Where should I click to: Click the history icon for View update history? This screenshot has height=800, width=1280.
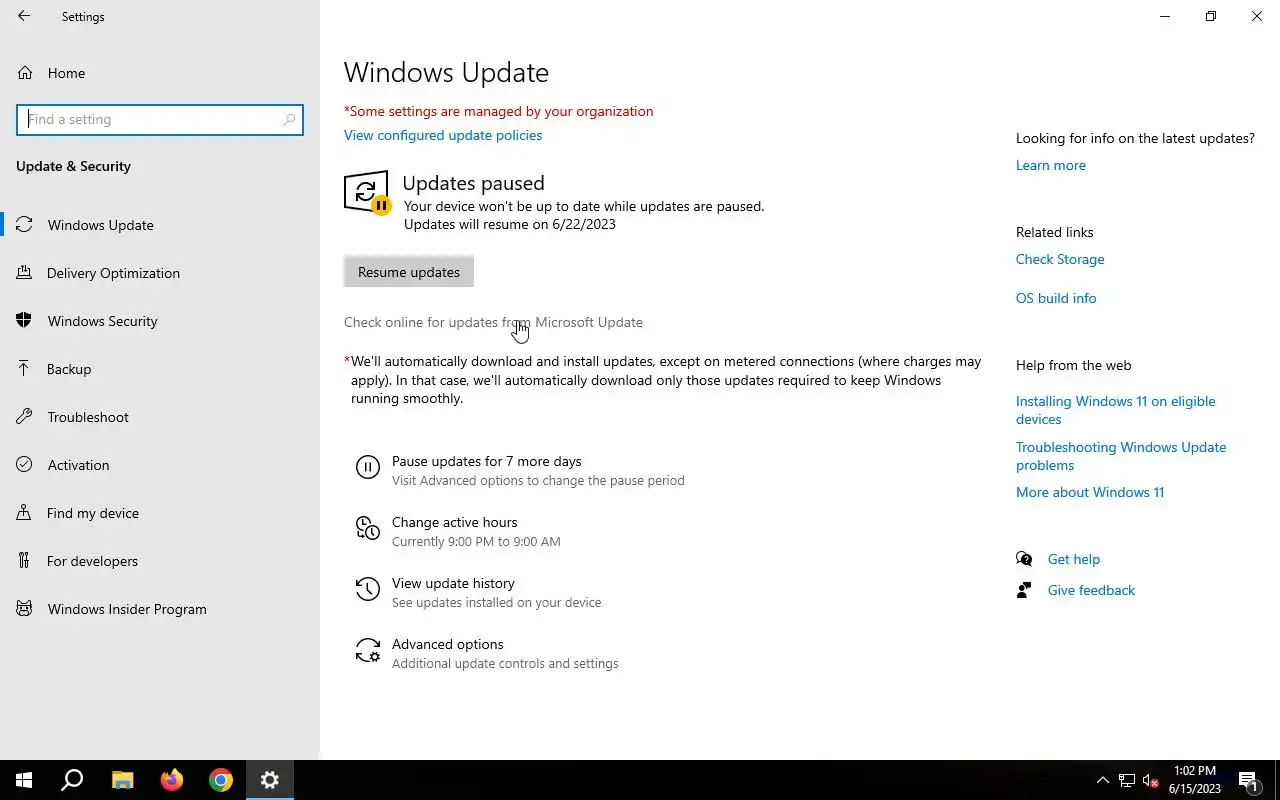click(367, 589)
